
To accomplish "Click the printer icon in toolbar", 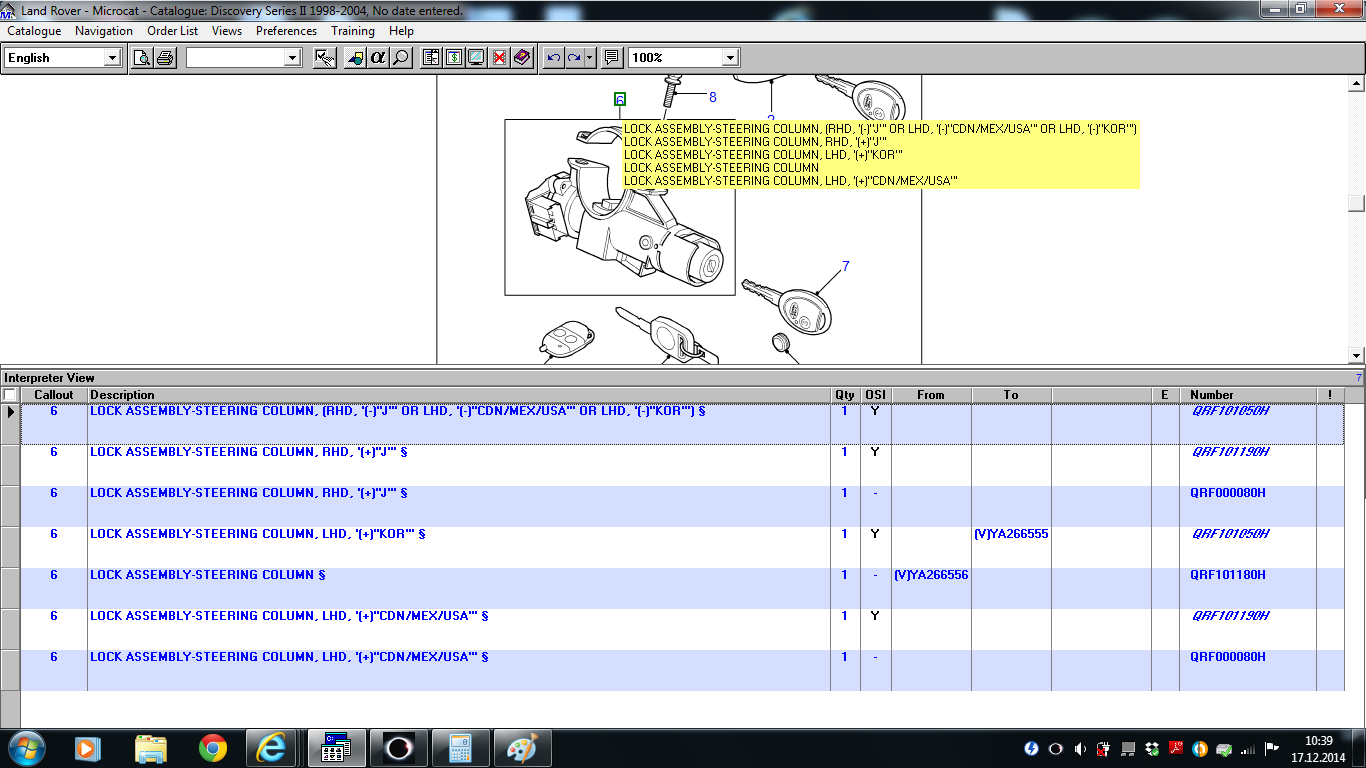I will [165, 58].
